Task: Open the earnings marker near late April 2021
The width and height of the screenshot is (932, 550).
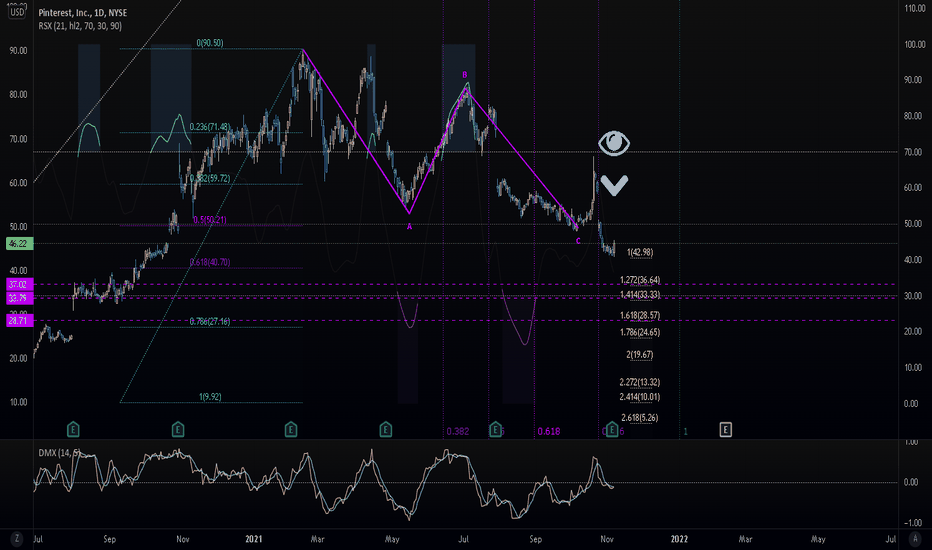Action: [386, 429]
